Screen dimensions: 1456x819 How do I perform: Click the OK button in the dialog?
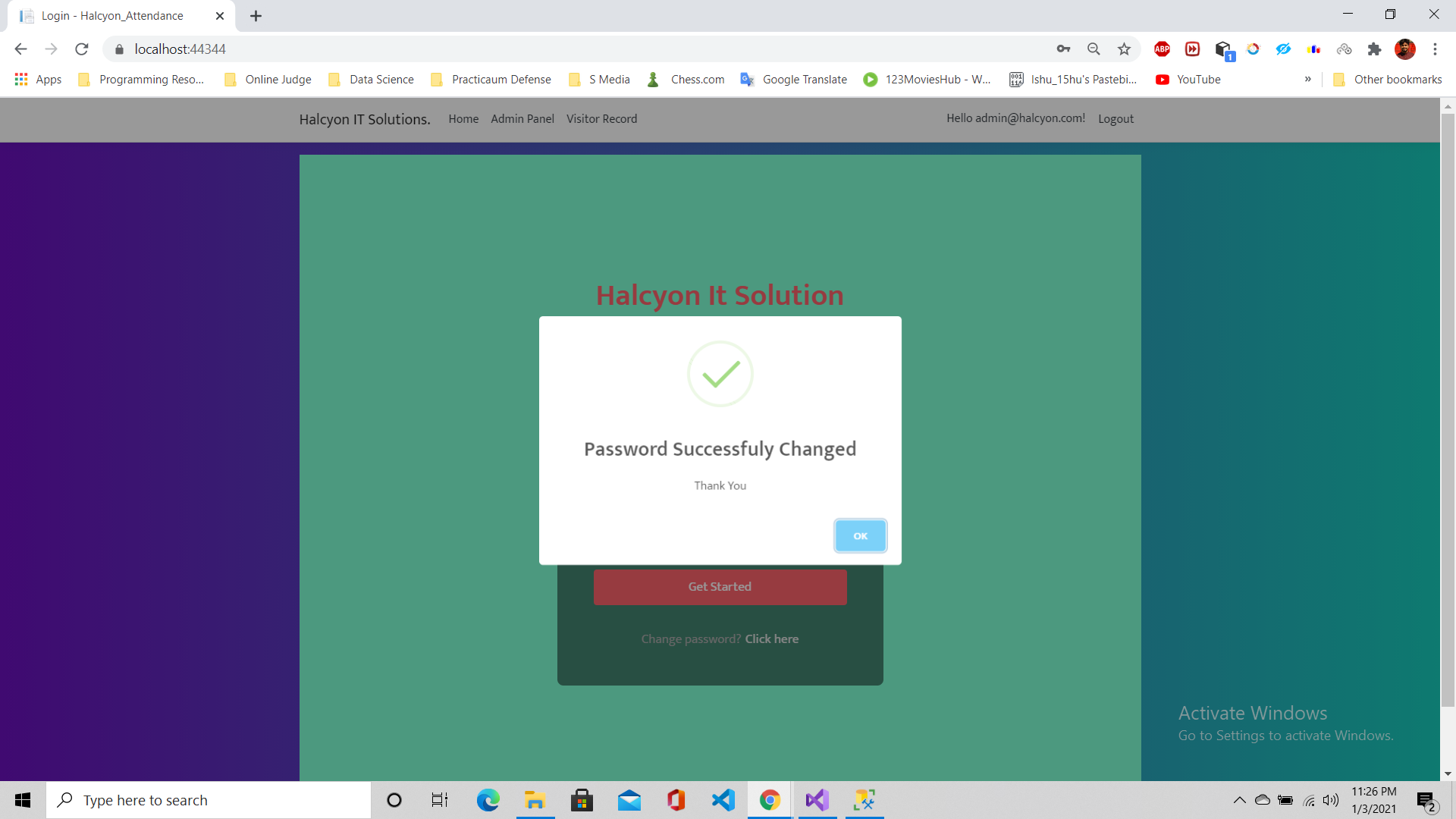[860, 536]
